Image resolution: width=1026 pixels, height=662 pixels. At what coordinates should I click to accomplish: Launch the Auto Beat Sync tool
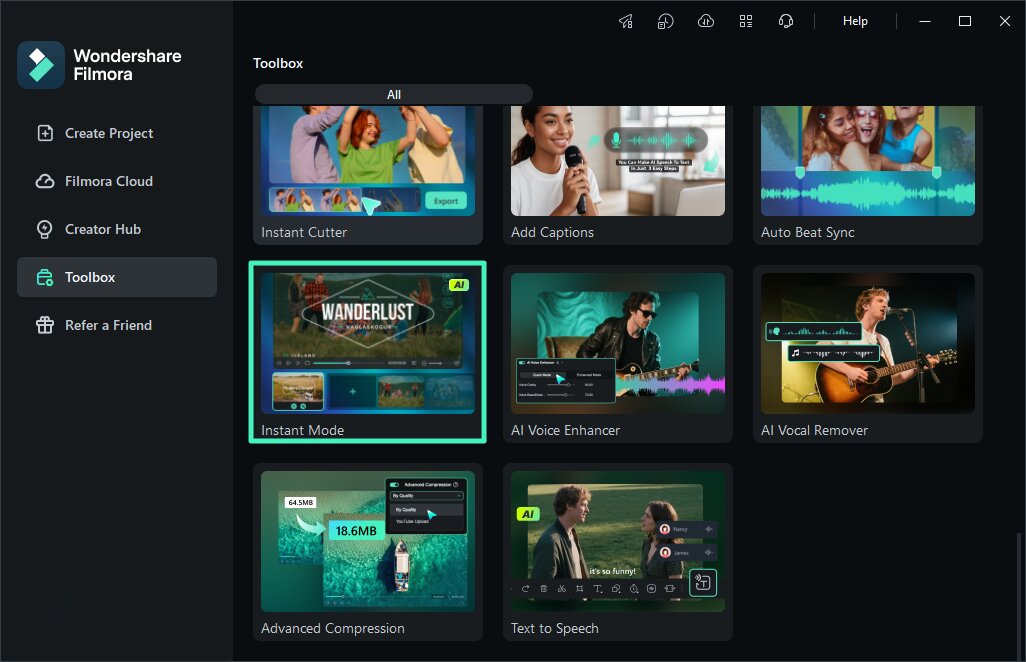(x=868, y=175)
